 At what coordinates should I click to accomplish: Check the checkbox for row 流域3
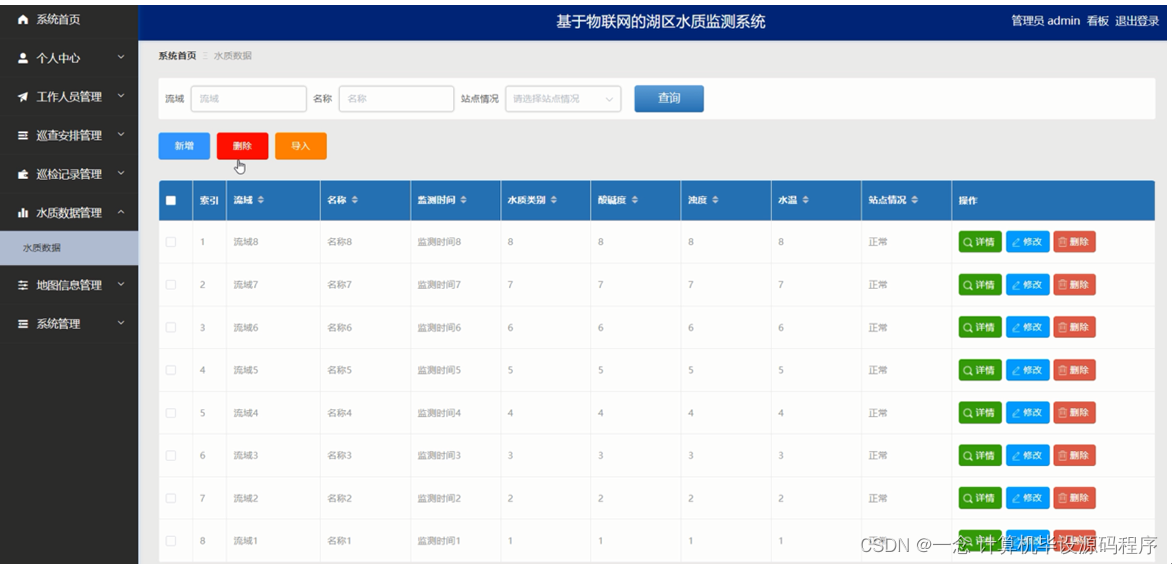[171, 456]
